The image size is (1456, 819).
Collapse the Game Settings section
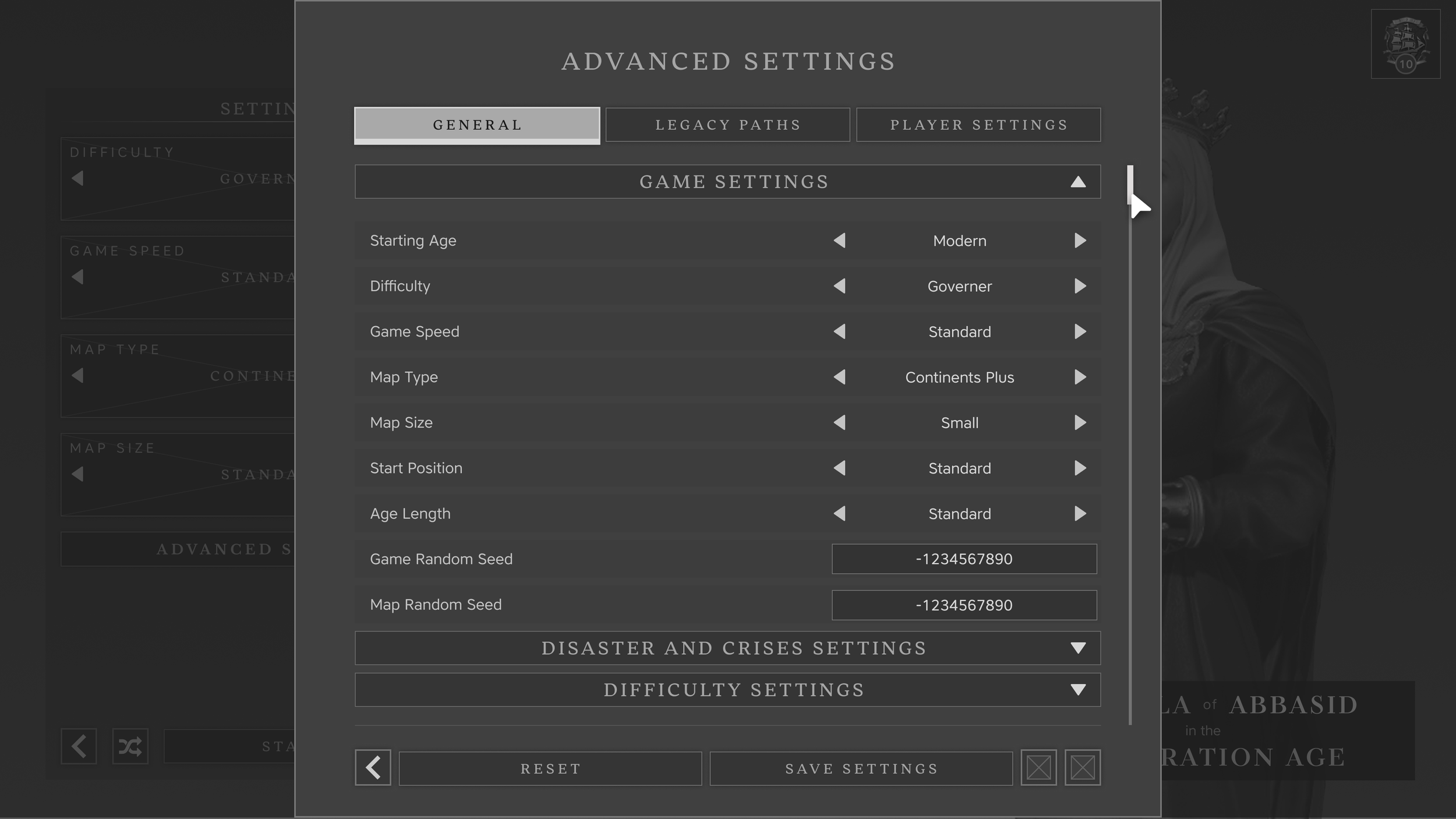1077,182
